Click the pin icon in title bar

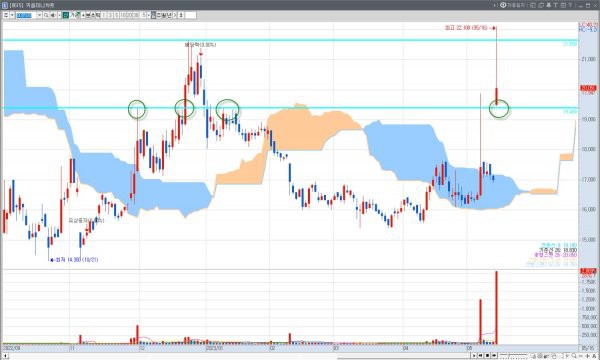548,5
